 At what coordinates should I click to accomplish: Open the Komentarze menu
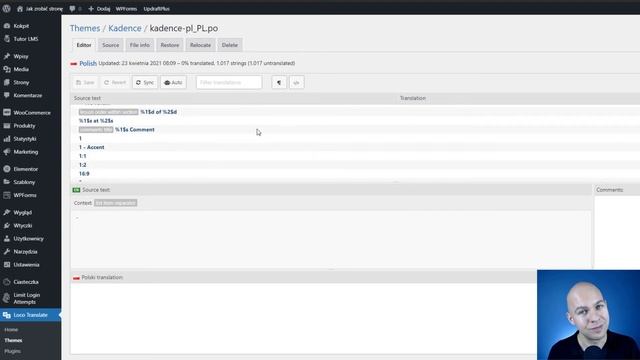pos(28,96)
